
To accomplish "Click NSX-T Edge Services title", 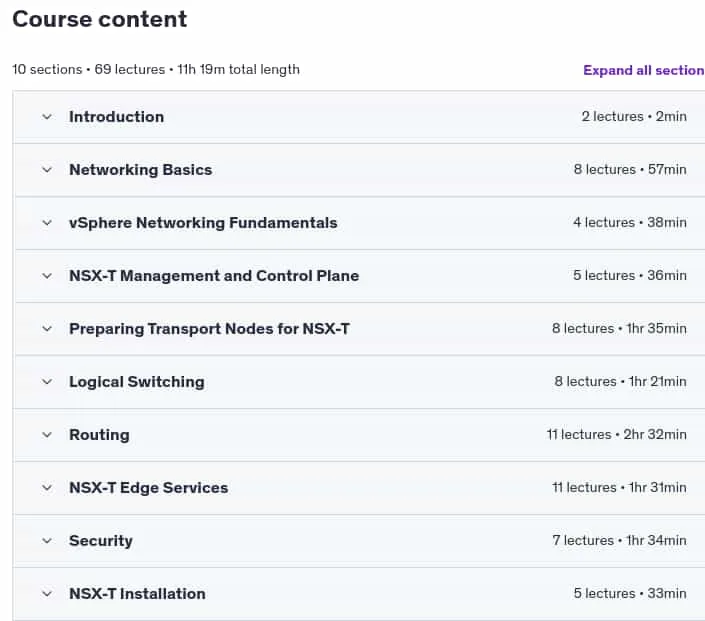I will point(148,488).
